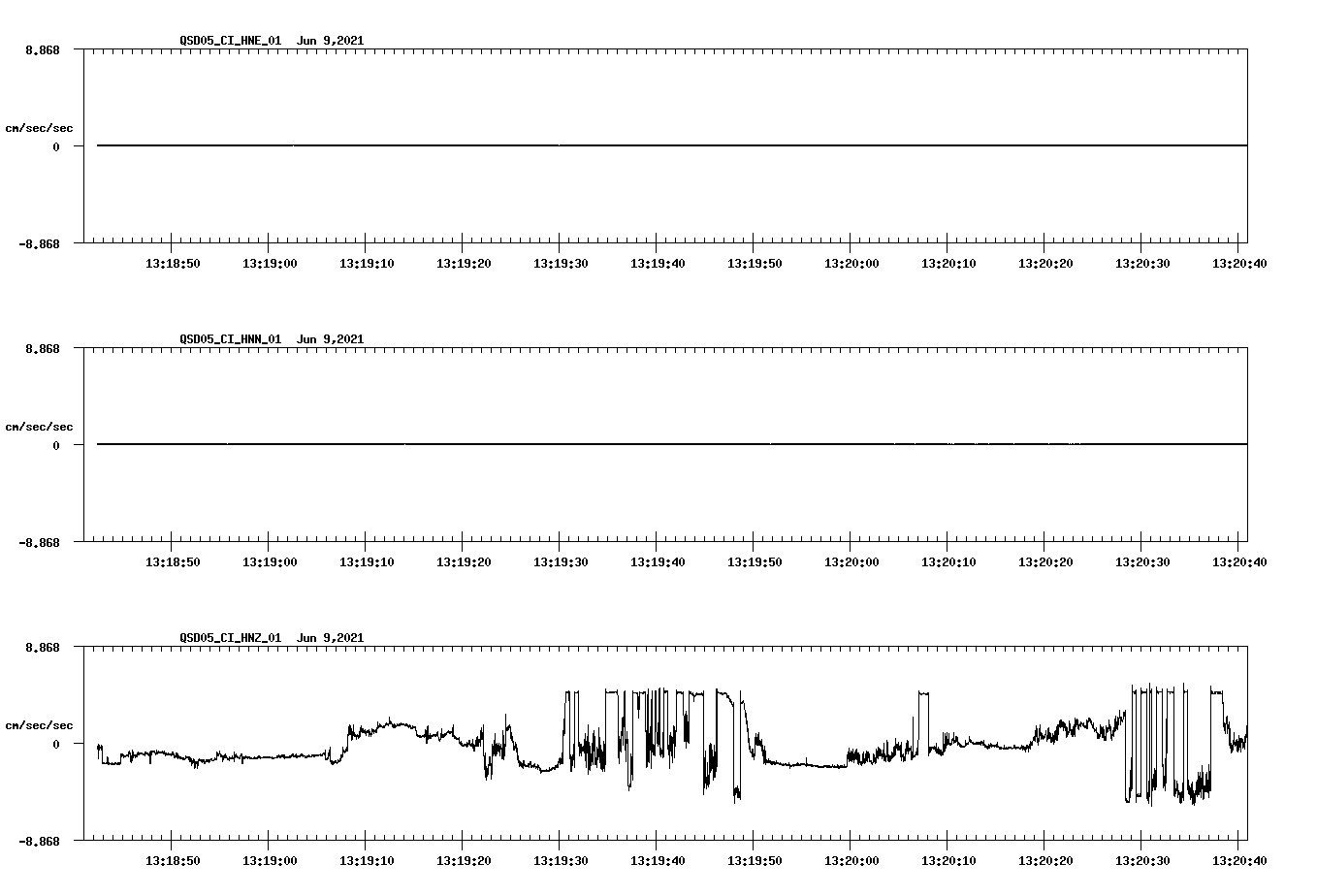
Task: Click 13:19:40 time label under HNN plot
Action: coord(658,561)
